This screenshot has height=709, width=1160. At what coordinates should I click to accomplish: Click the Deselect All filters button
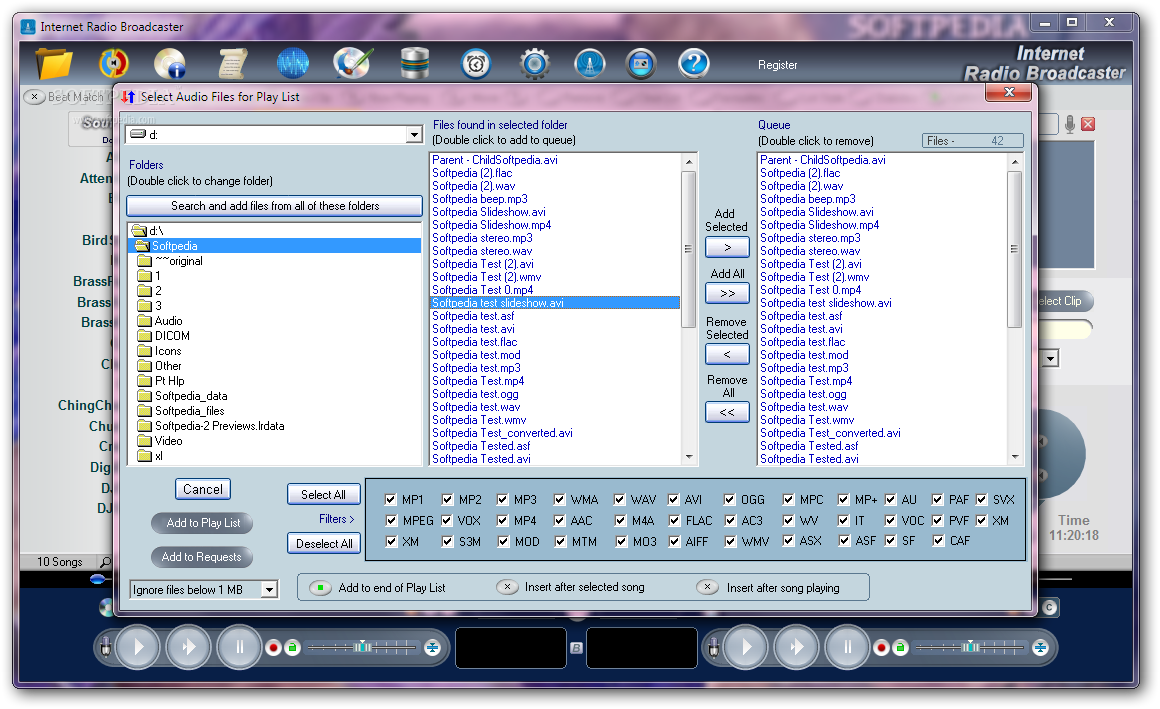click(324, 543)
